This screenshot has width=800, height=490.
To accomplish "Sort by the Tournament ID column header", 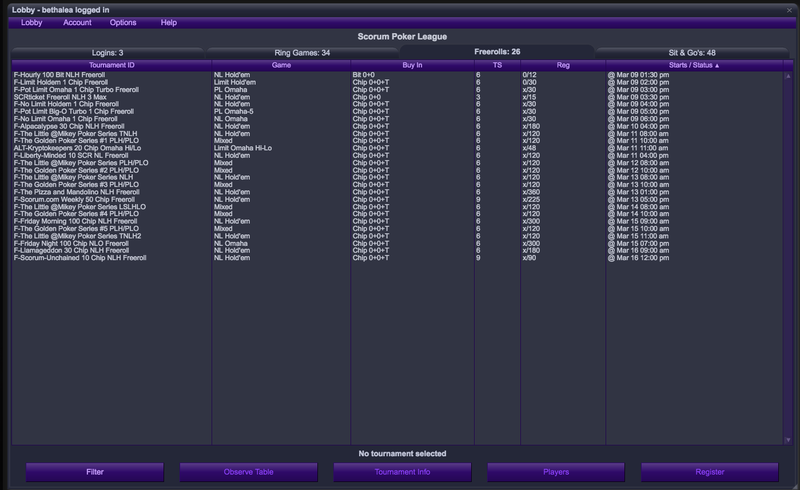I will [112, 65].
